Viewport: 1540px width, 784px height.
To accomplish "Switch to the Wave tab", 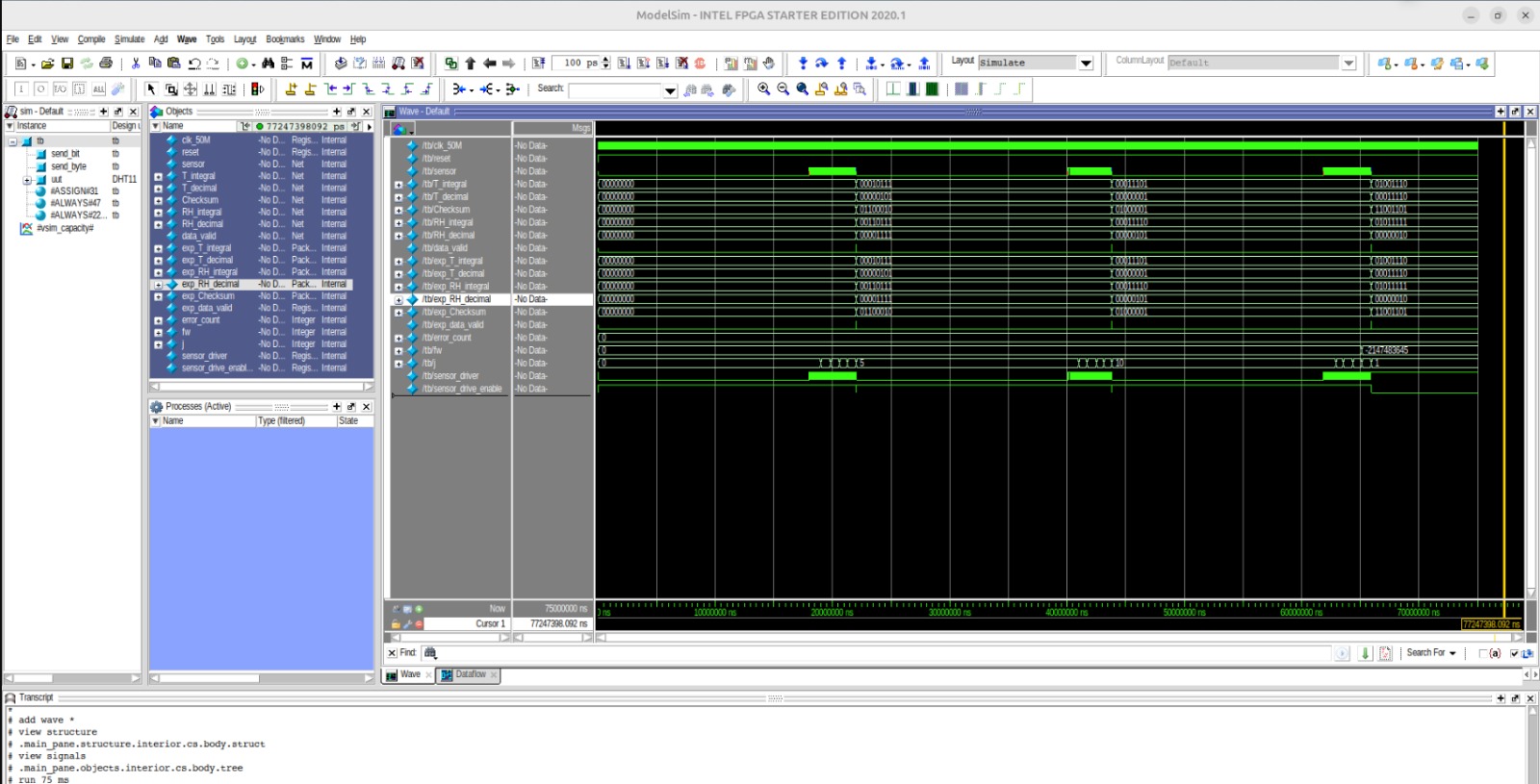I will [x=410, y=675].
